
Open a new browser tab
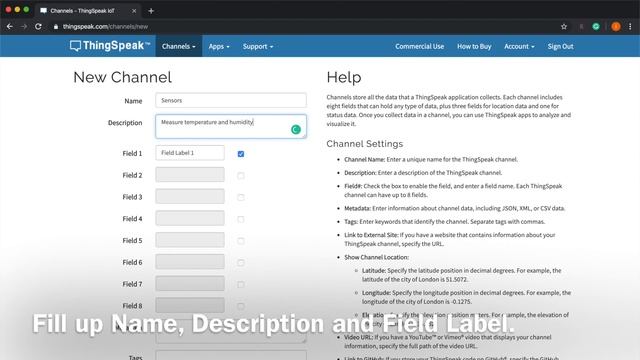click(151, 11)
